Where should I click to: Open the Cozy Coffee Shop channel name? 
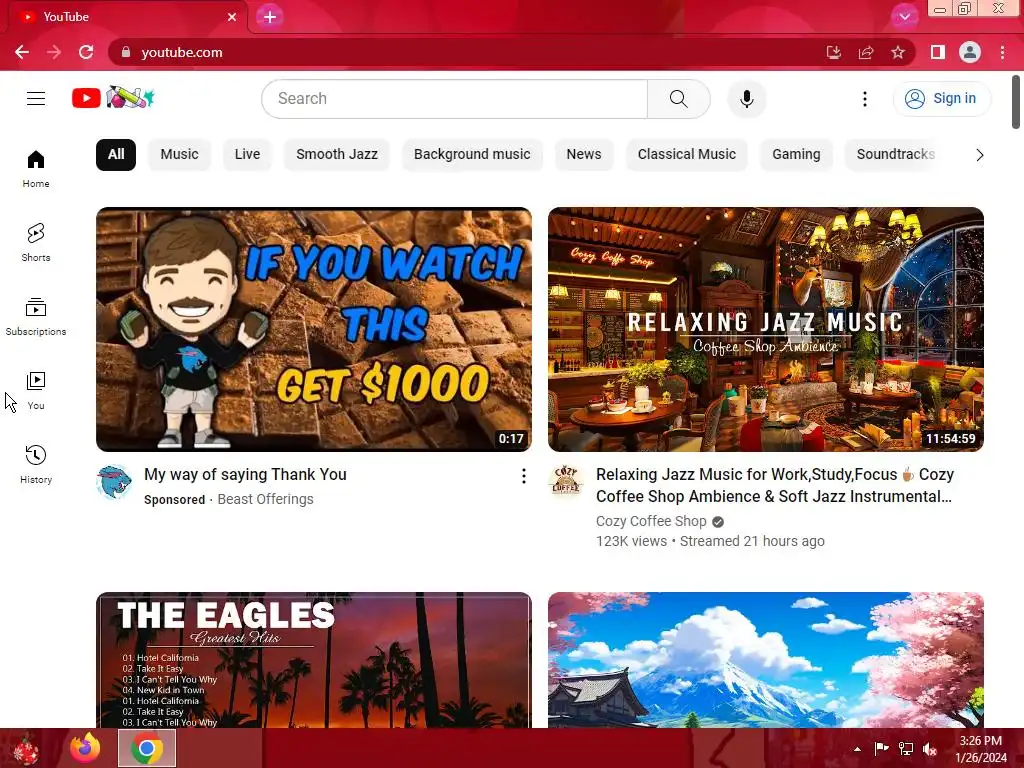click(651, 521)
